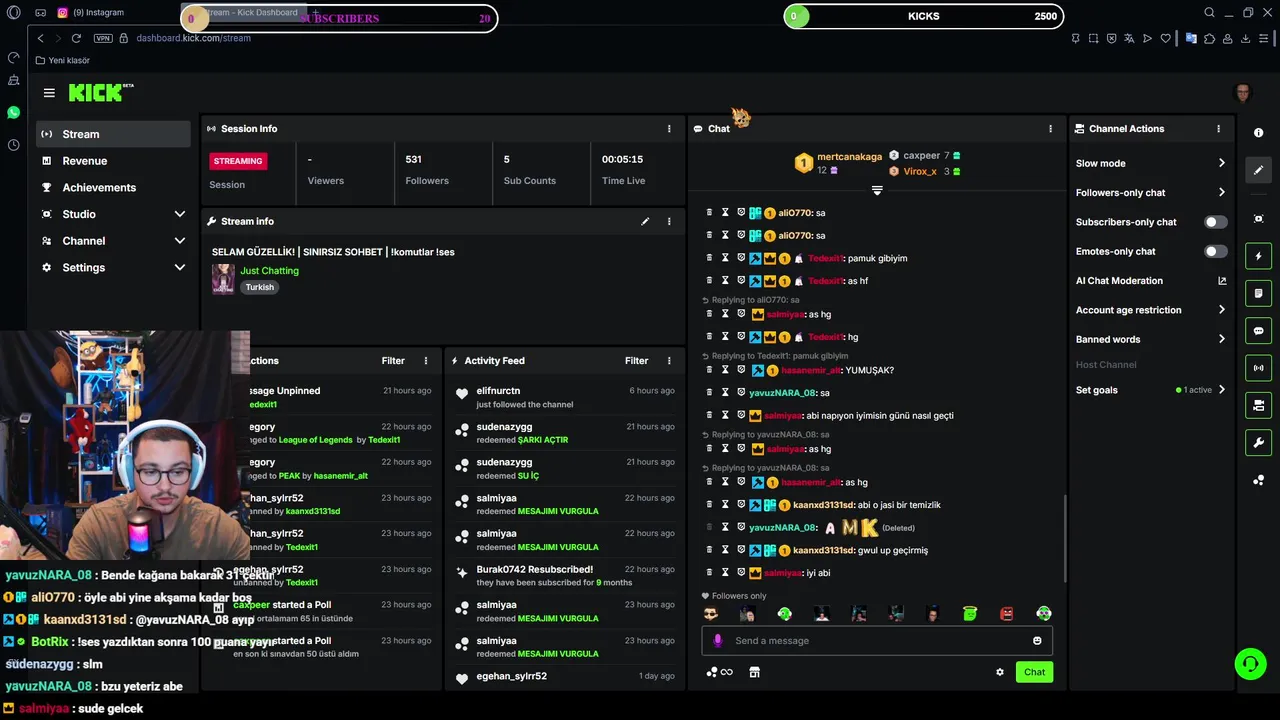1280x720 pixels.
Task: Go to Revenue in the sidebar
Action: (x=112, y=161)
